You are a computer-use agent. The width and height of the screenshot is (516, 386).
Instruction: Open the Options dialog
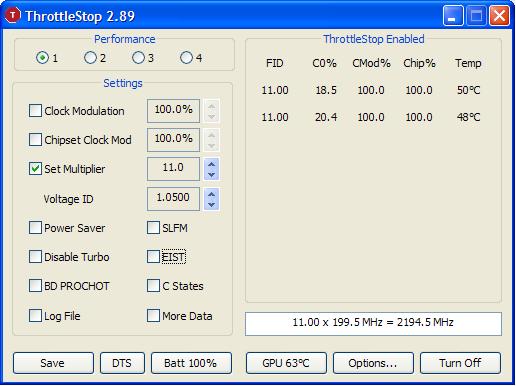(x=373, y=363)
